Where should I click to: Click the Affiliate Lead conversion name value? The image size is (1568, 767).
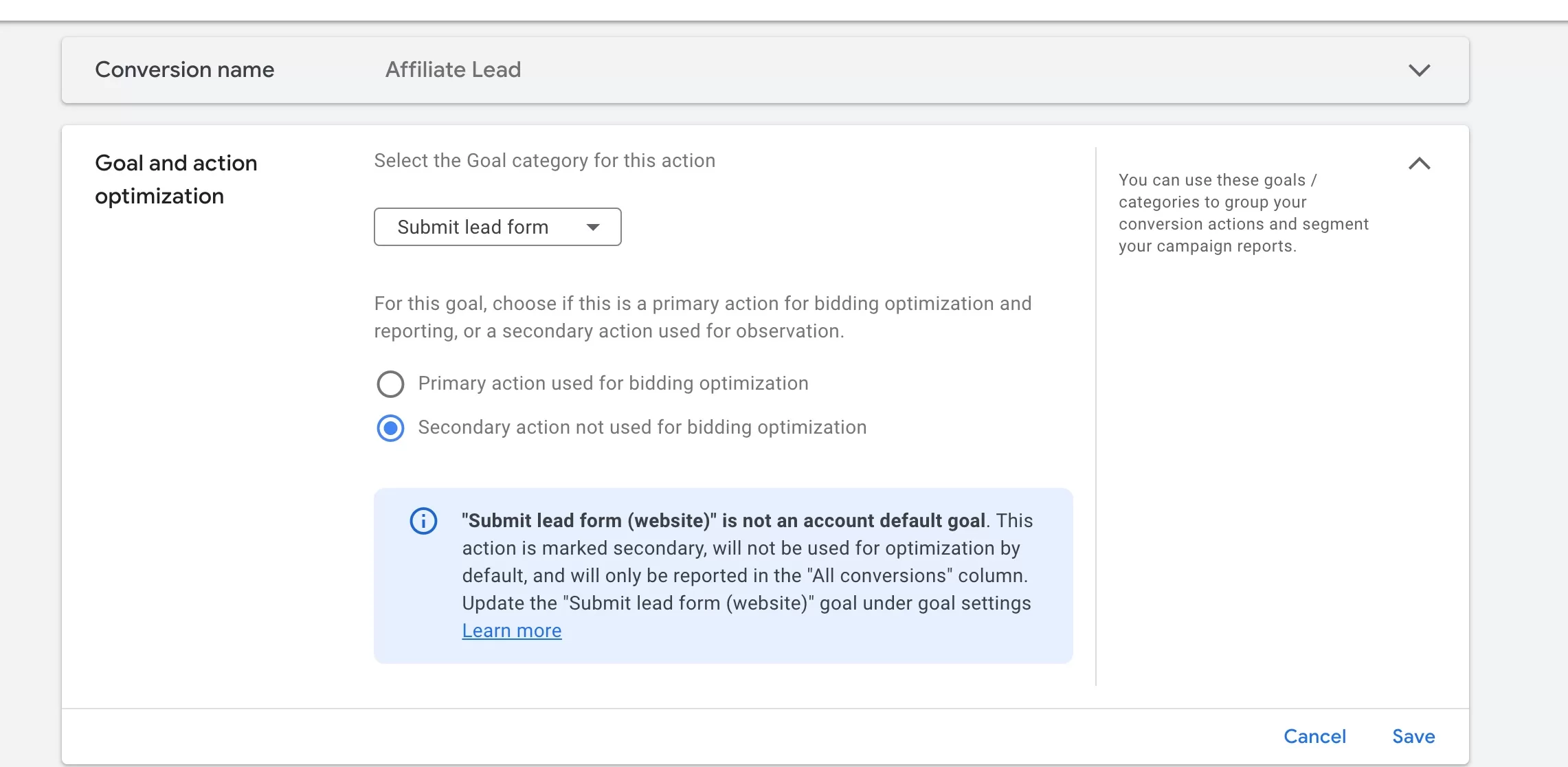tap(453, 69)
